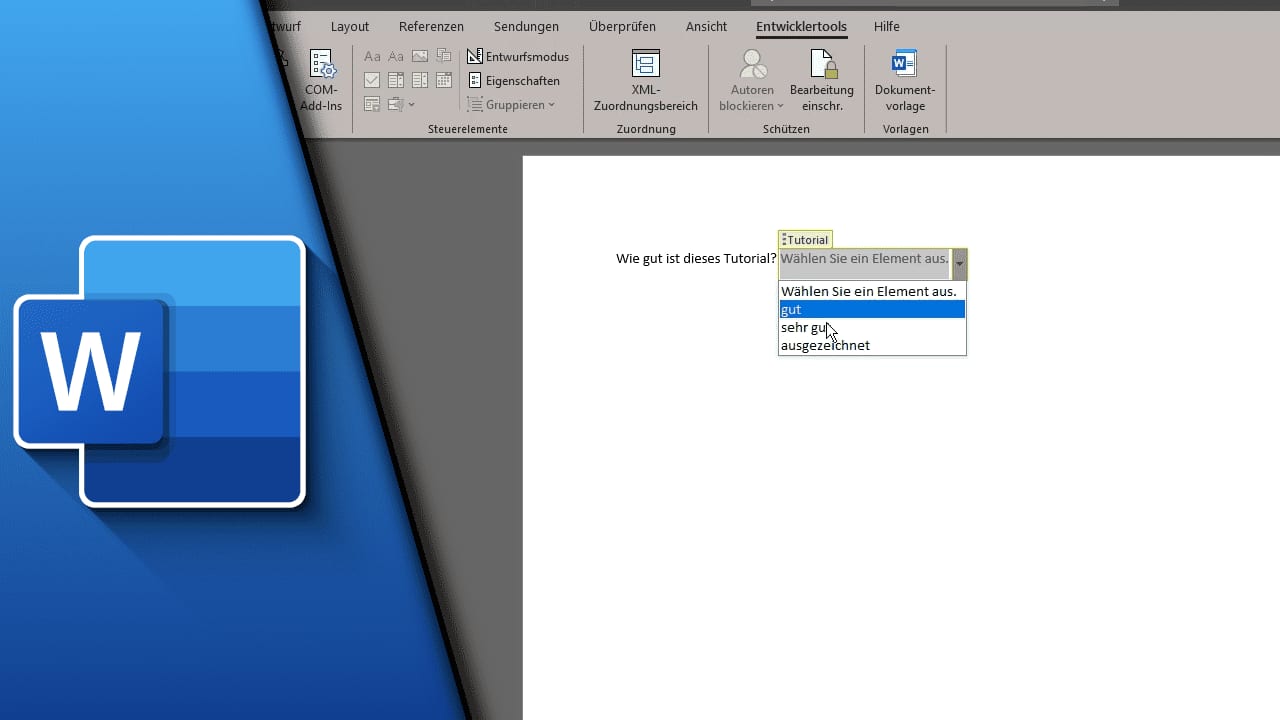Switch to the Ansicht tab
This screenshot has height=720, width=1280.
[x=706, y=27]
